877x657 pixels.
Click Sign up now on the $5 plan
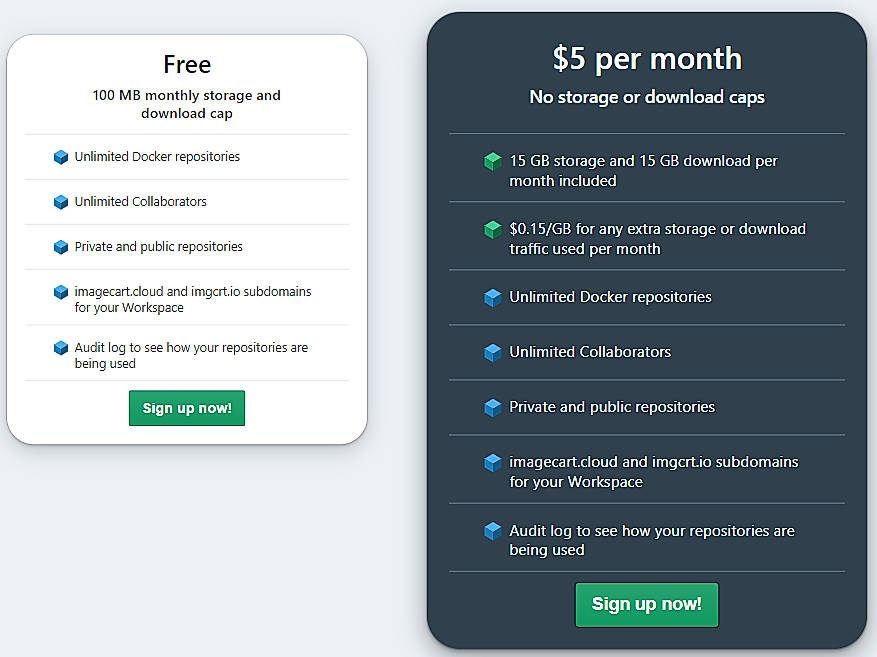click(x=646, y=605)
